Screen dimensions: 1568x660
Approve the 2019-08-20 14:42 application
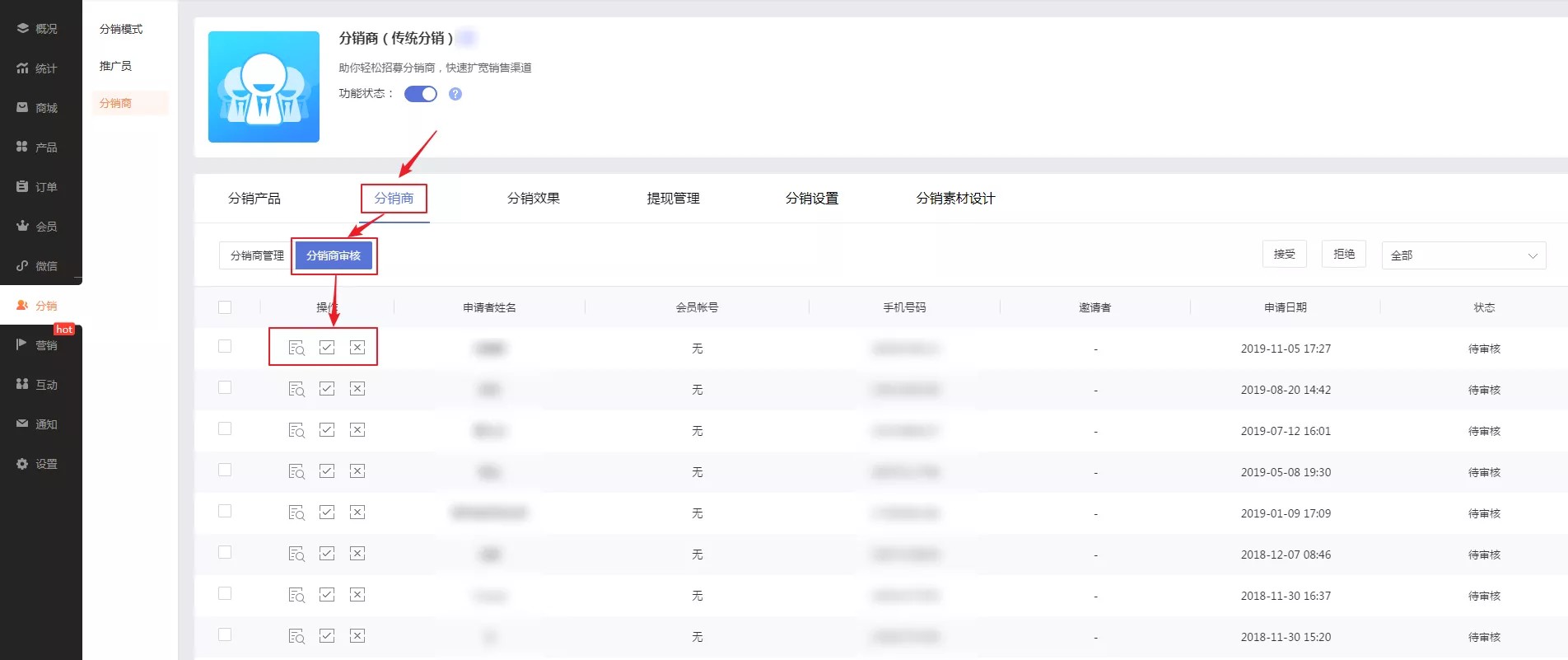(x=327, y=388)
